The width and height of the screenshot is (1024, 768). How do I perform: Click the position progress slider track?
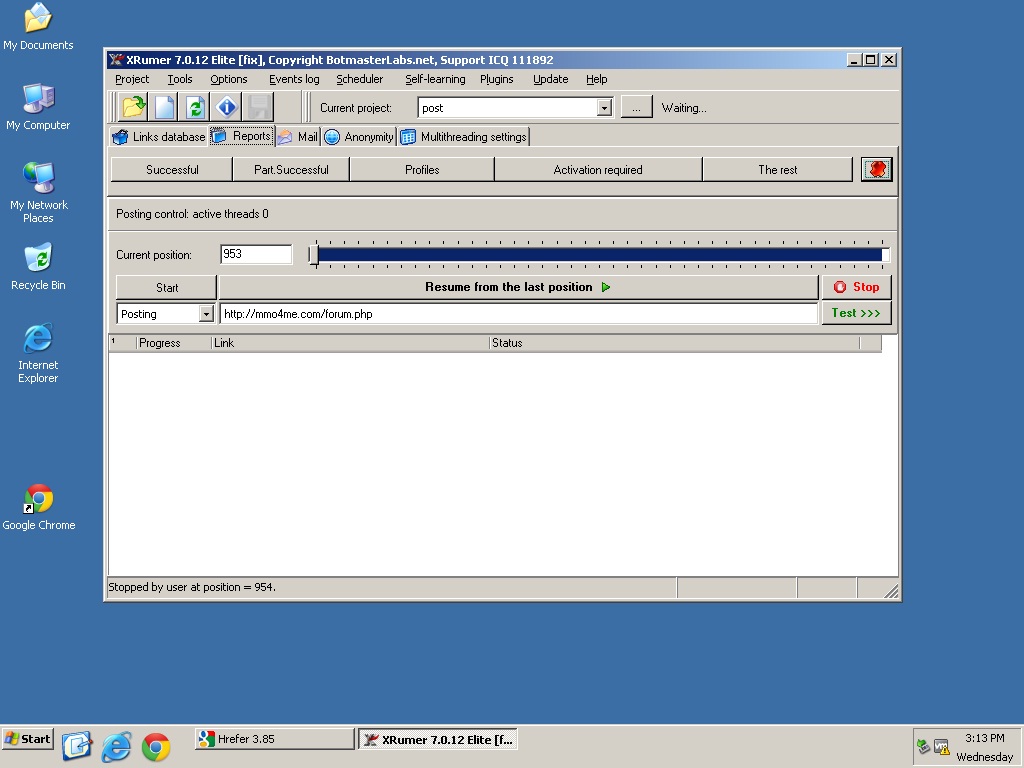point(600,255)
